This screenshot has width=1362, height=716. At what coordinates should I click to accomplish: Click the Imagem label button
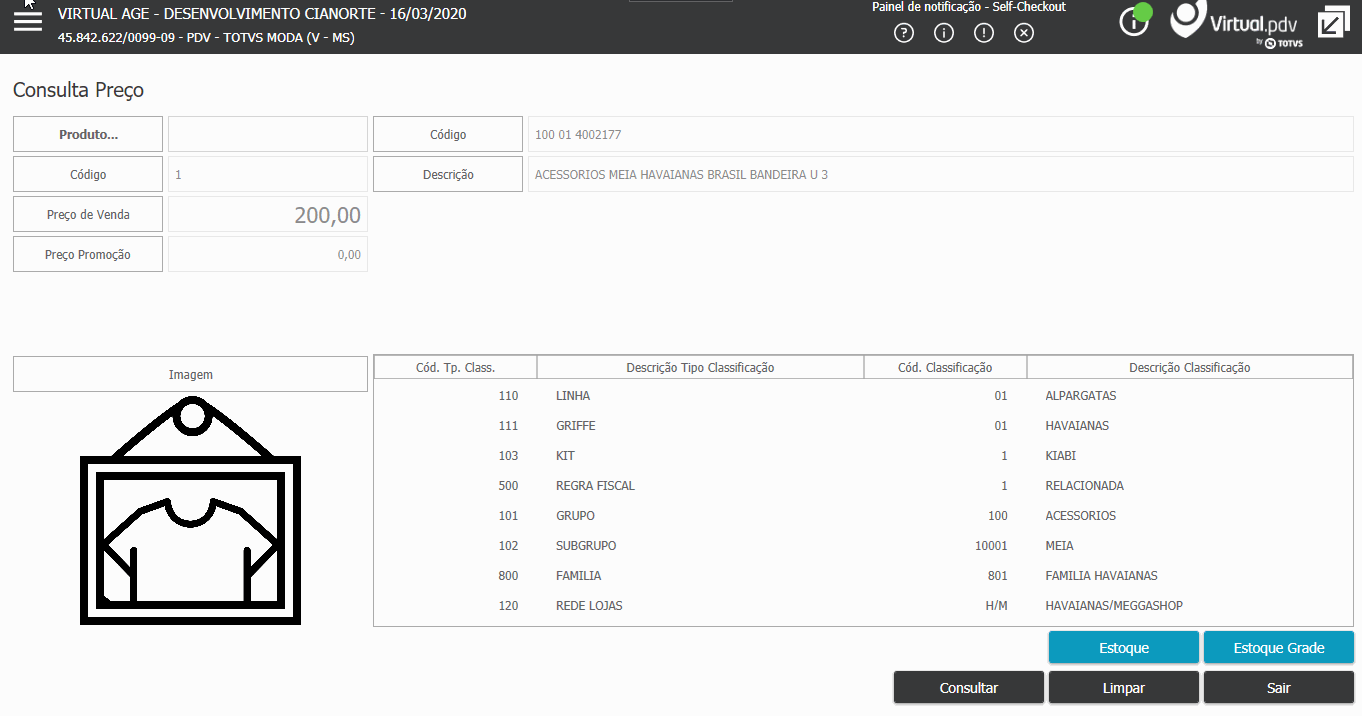click(x=190, y=374)
